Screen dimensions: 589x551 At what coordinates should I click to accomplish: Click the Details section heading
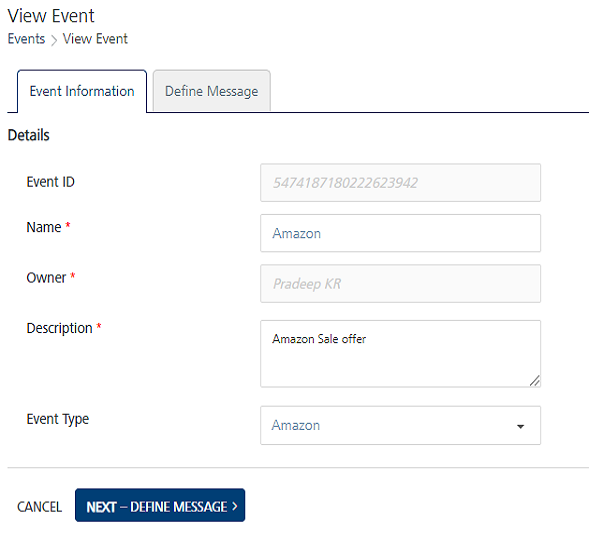(29, 135)
